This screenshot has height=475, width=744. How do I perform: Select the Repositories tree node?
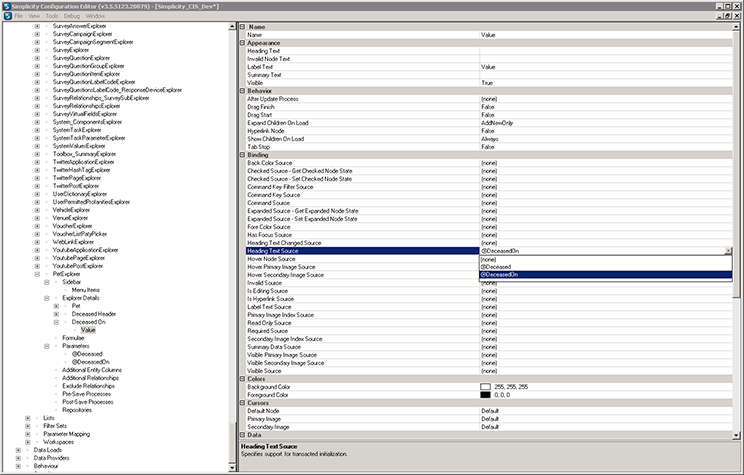click(x=77, y=410)
